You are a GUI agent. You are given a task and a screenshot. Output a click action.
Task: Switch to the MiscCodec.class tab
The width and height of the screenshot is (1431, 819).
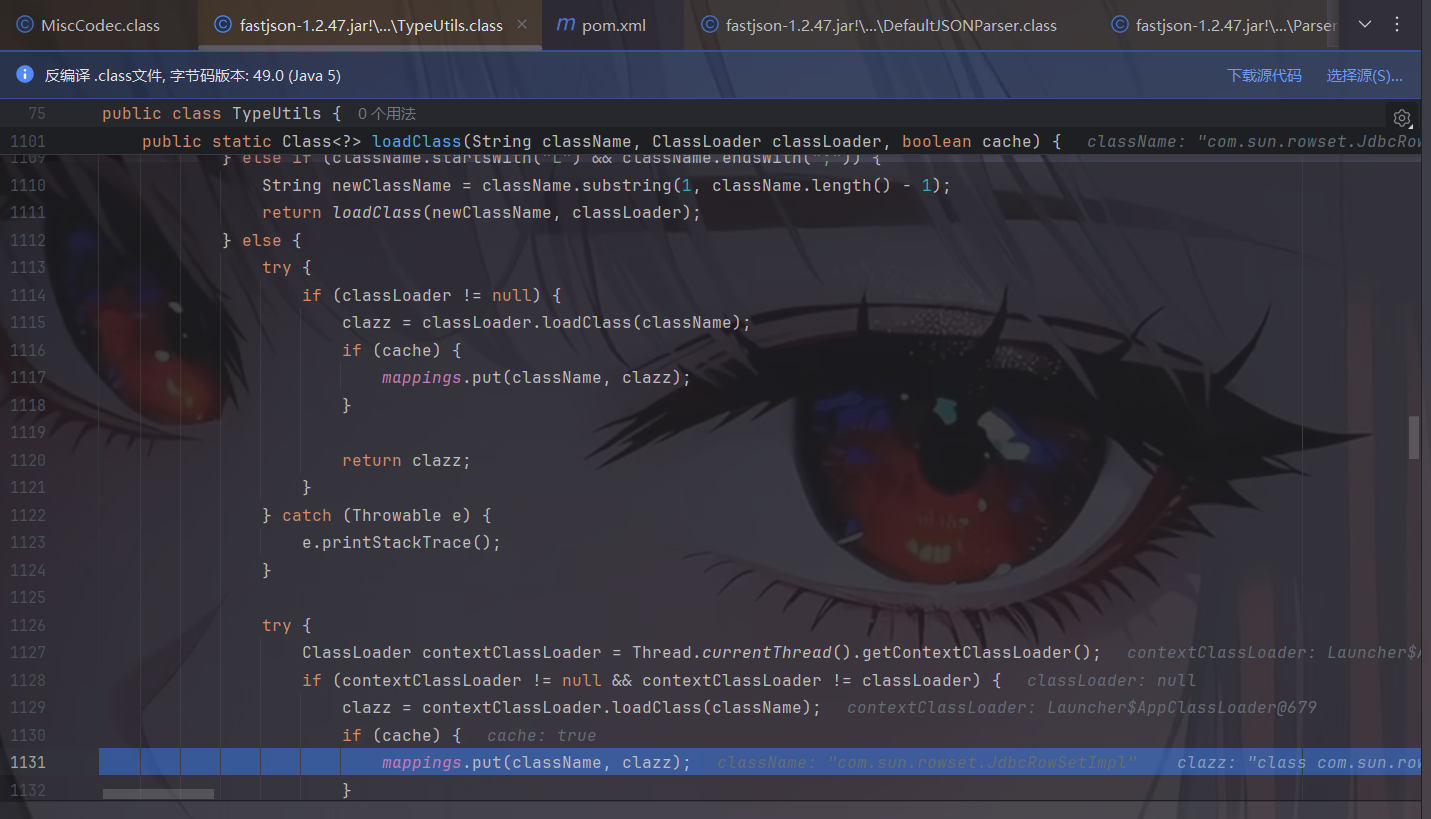point(100,25)
